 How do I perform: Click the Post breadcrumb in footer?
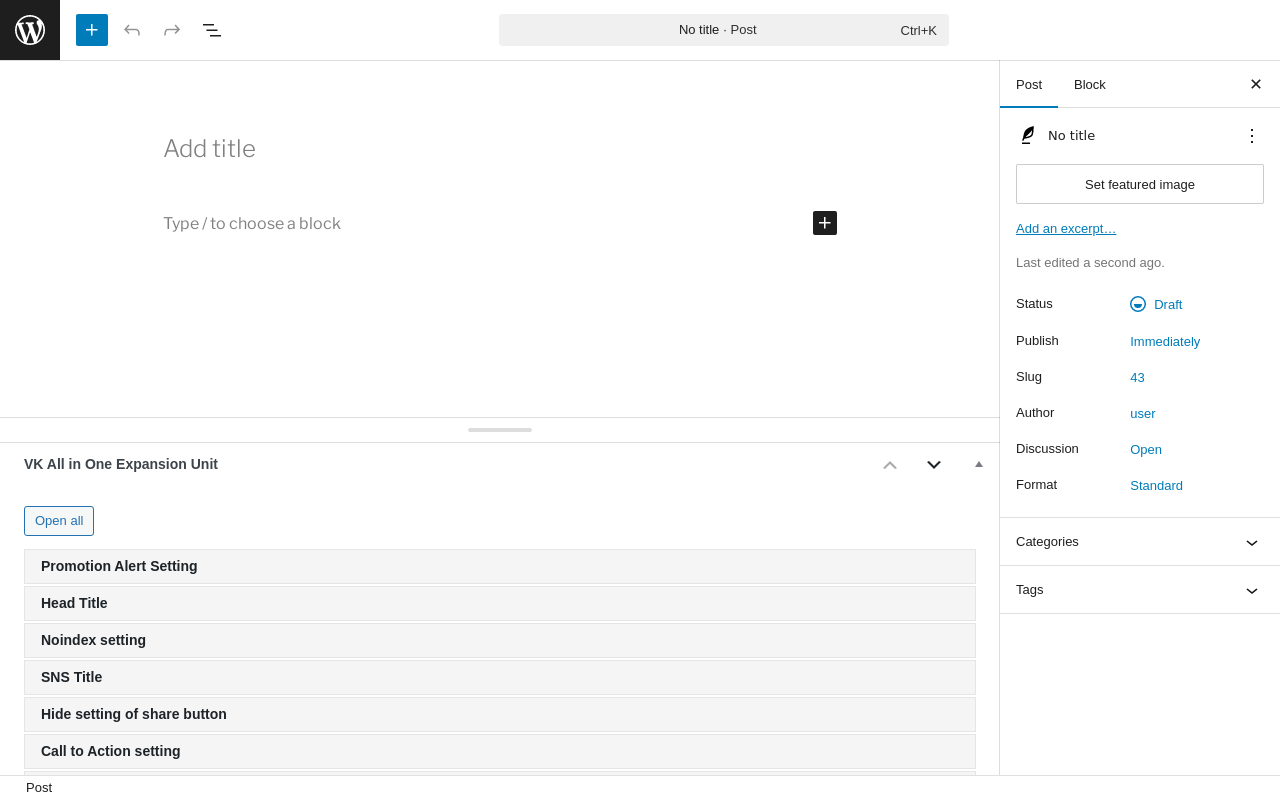[39, 788]
